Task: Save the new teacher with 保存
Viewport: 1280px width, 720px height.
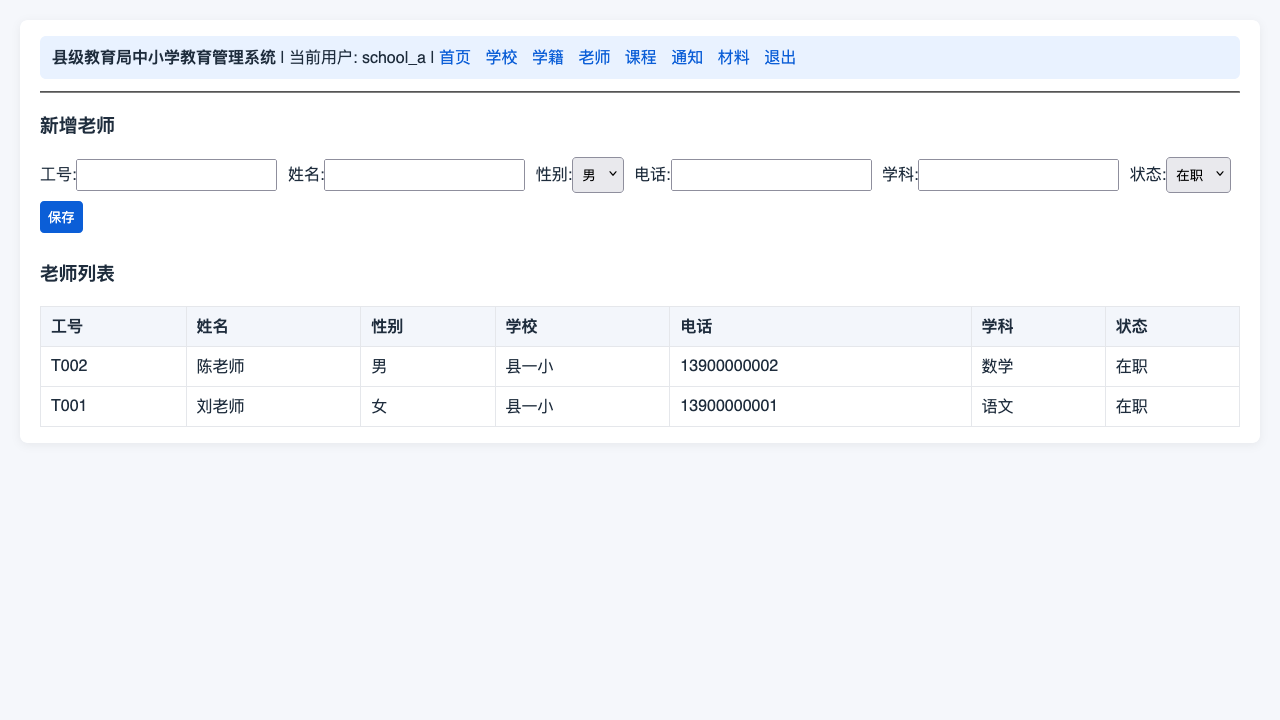Action: pyautogui.click(x=61, y=217)
